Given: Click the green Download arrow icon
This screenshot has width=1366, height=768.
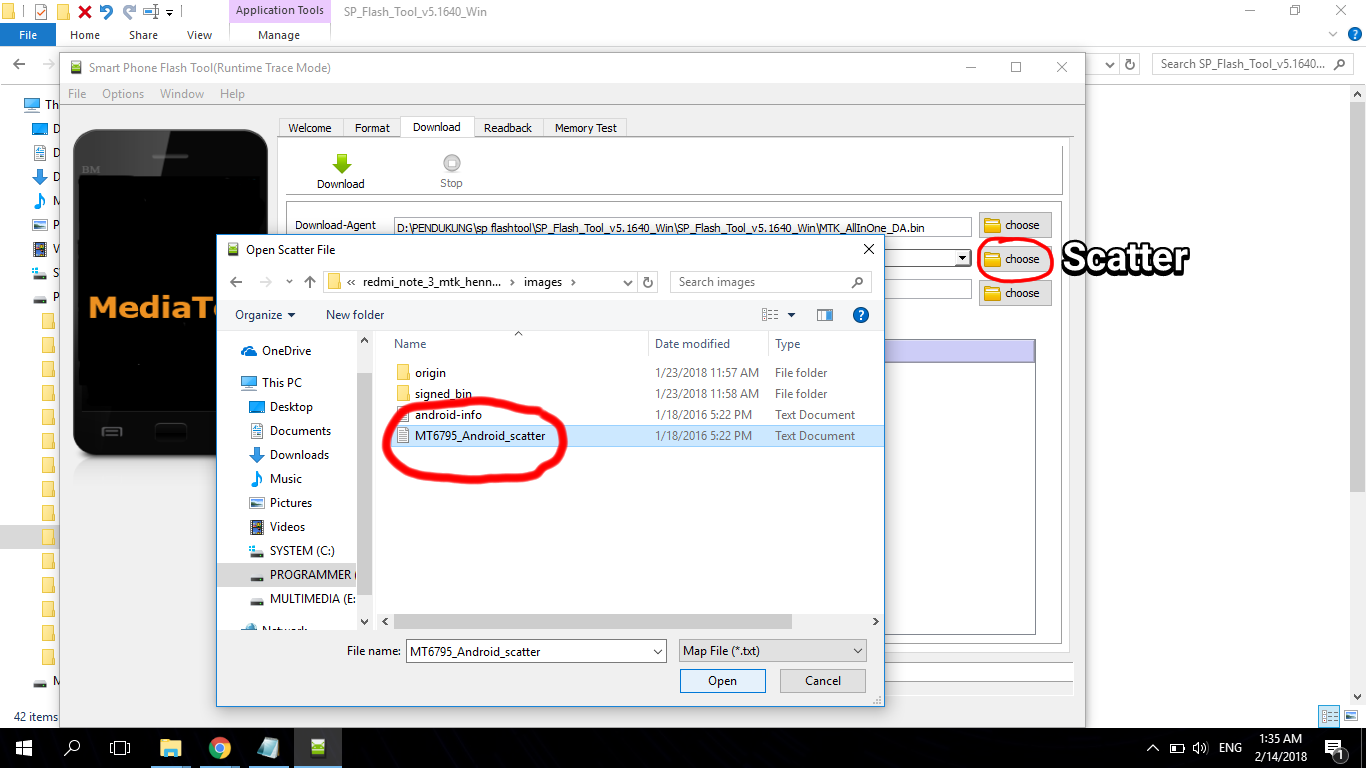Looking at the screenshot, I should pyautogui.click(x=341, y=164).
